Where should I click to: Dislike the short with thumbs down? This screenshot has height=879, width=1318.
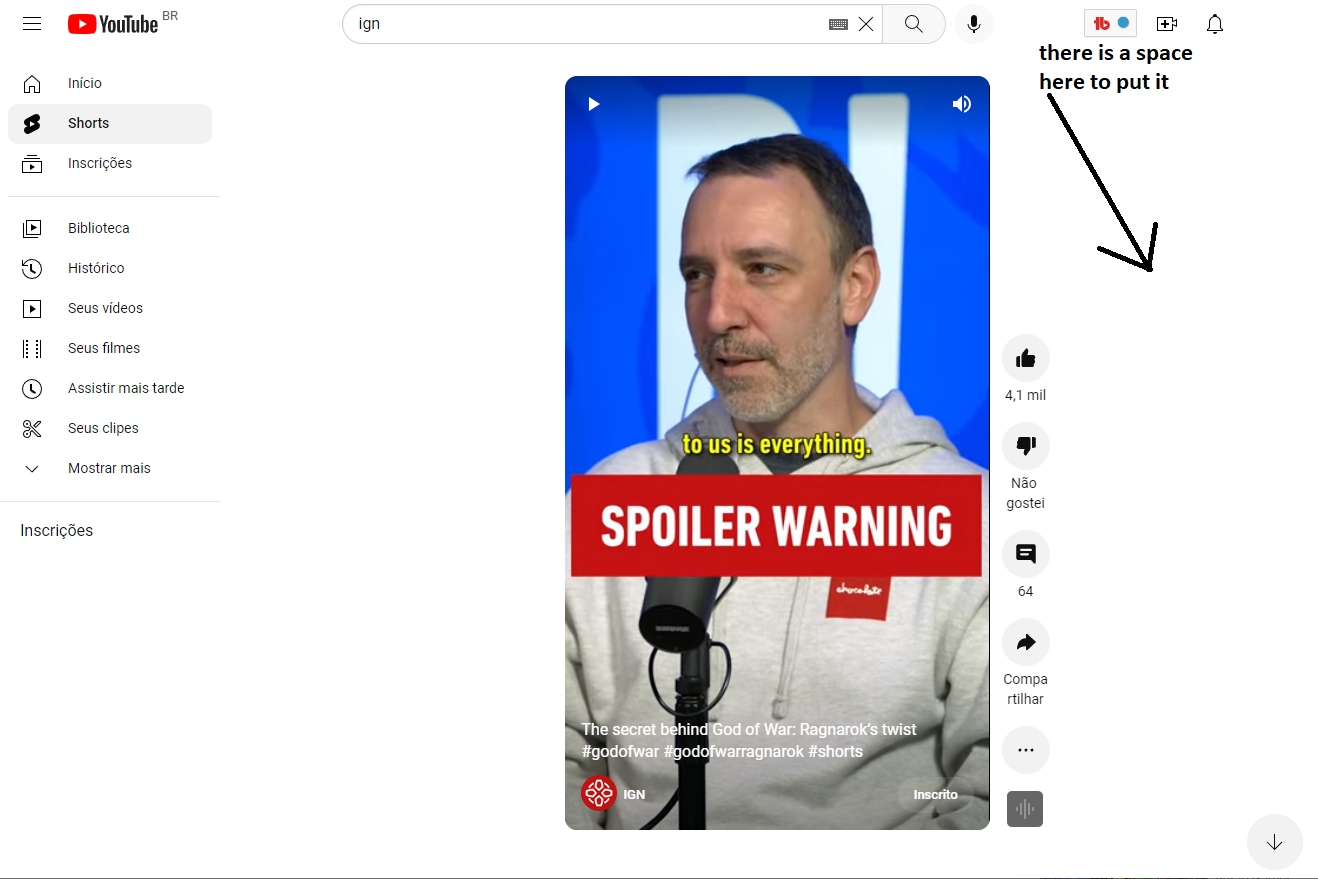1025,446
